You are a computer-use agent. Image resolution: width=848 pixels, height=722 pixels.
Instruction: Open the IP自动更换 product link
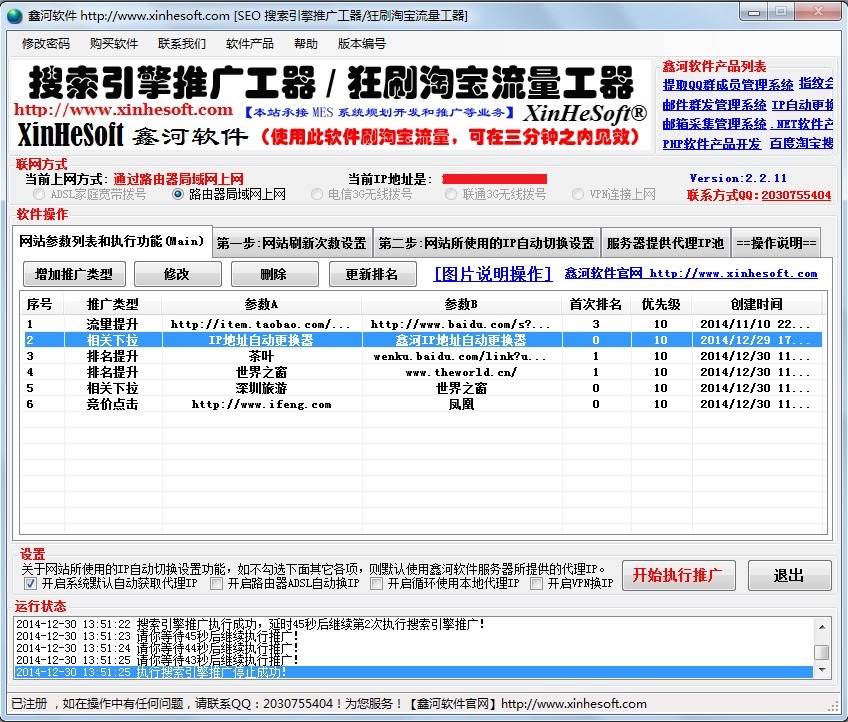[803, 105]
